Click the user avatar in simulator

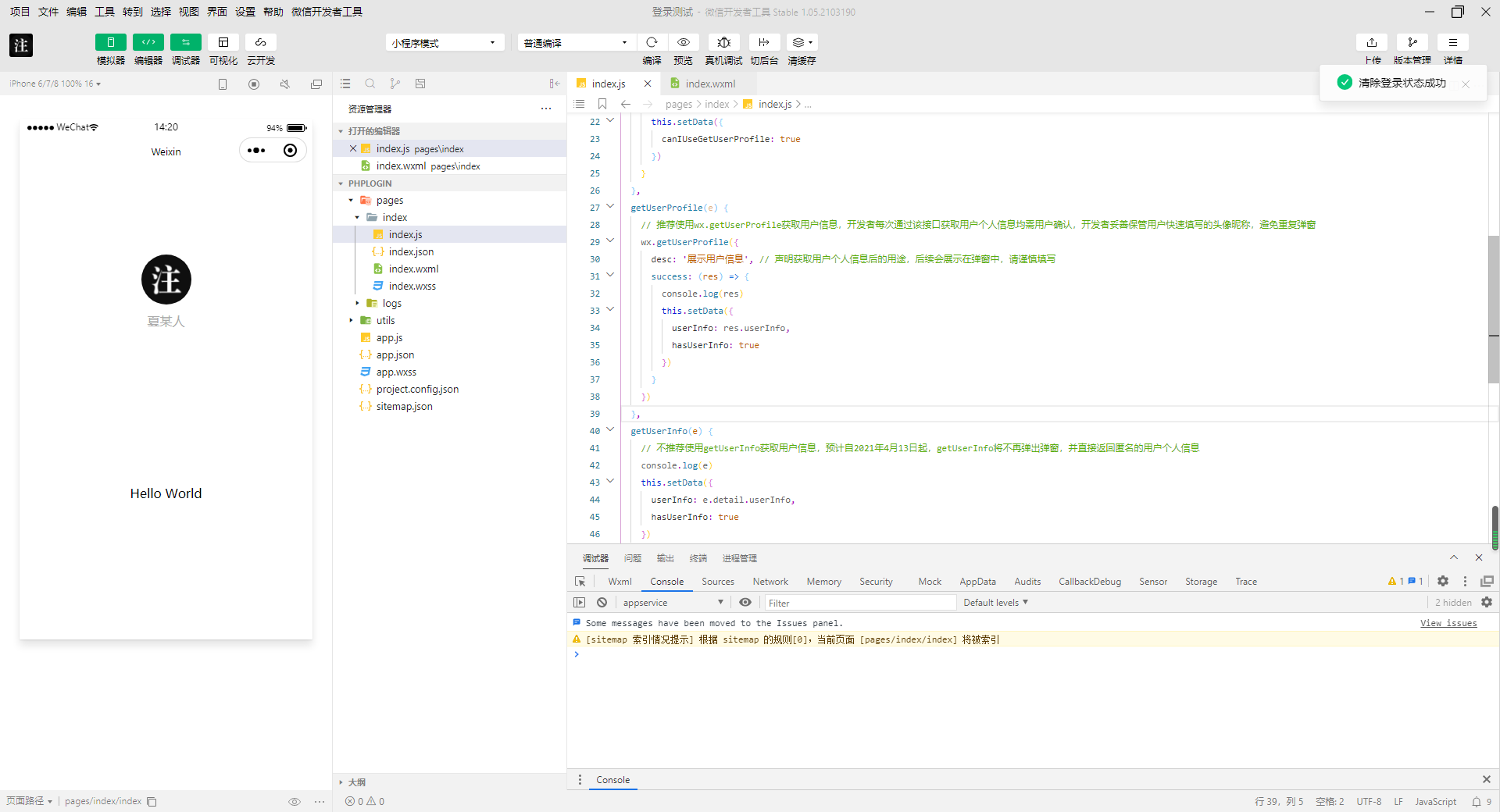point(166,280)
